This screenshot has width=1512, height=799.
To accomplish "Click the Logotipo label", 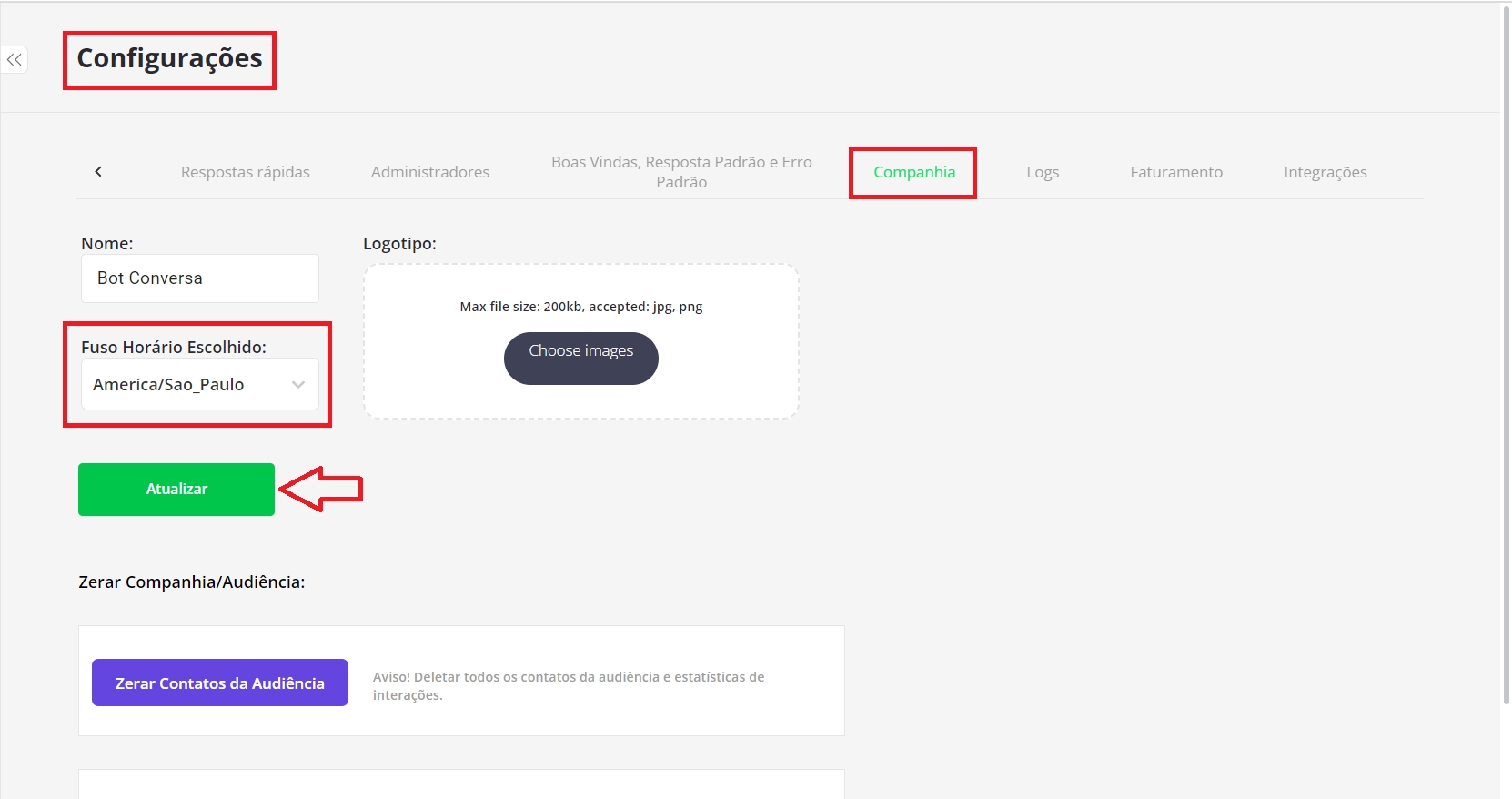I will [399, 244].
